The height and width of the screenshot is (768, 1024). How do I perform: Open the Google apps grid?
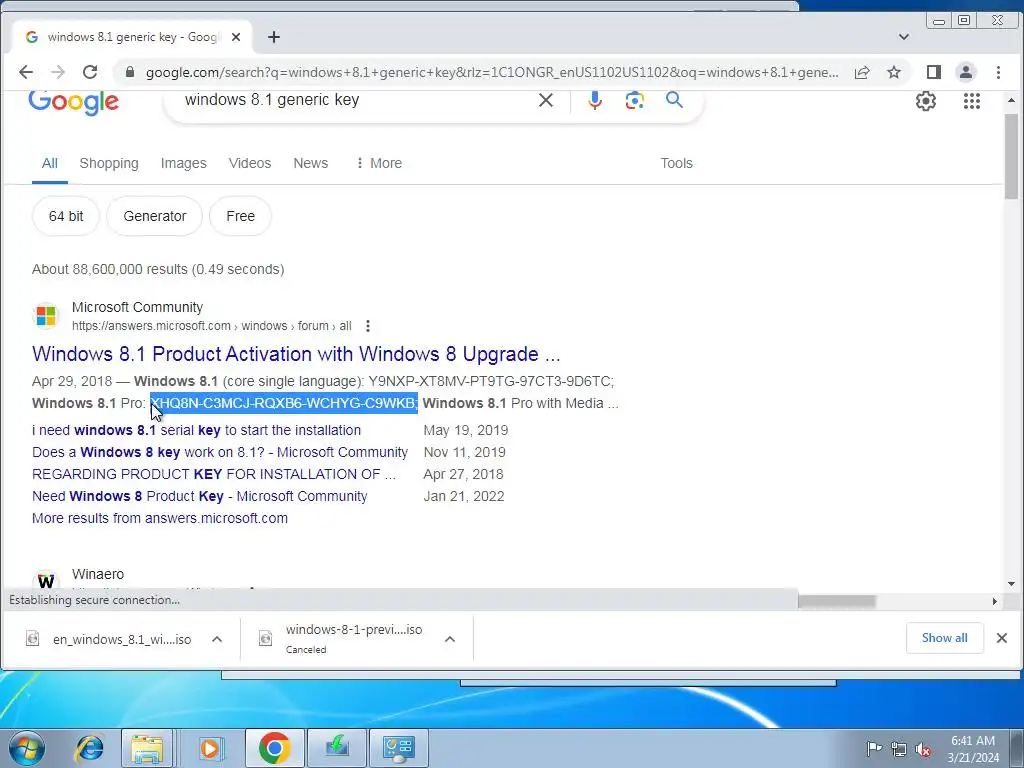972,101
